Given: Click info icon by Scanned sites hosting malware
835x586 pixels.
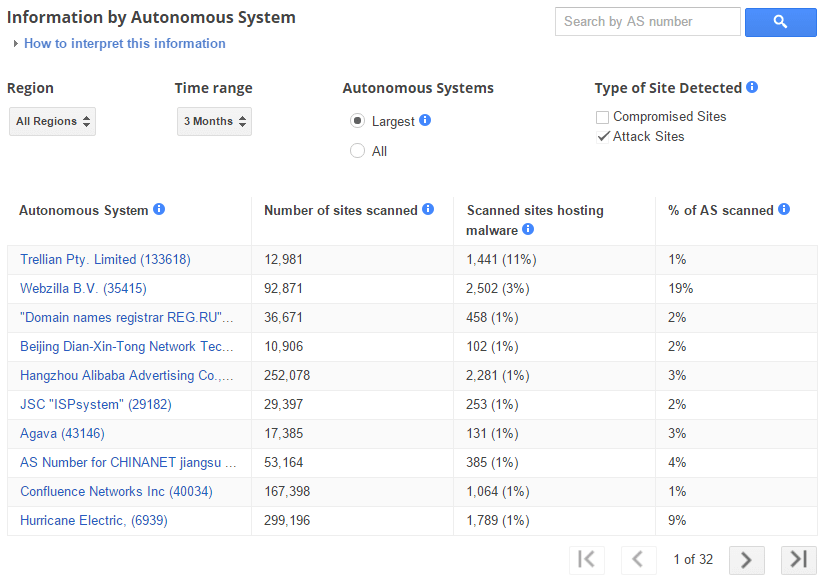Looking at the screenshot, I should pyautogui.click(x=528, y=230).
